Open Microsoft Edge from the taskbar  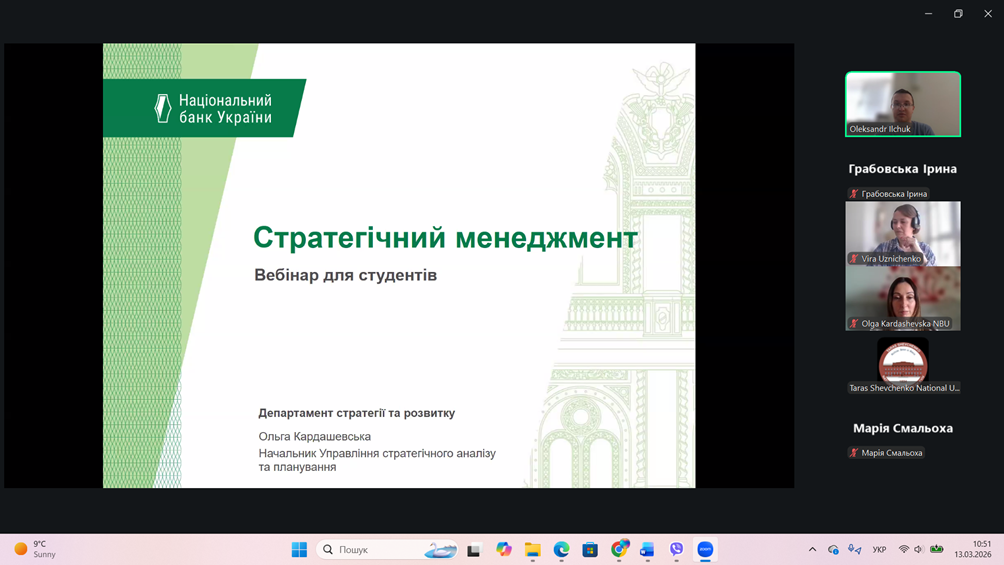point(561,549)
